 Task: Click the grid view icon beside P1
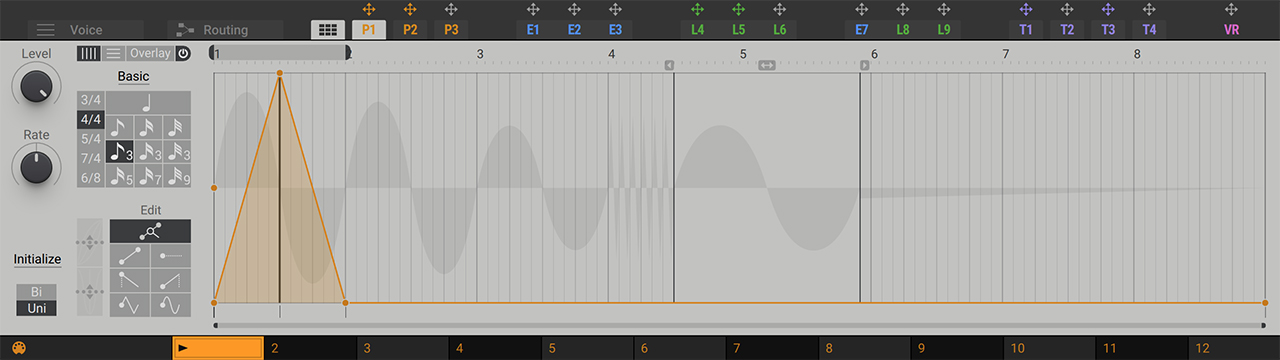click(x=327, y=30)
